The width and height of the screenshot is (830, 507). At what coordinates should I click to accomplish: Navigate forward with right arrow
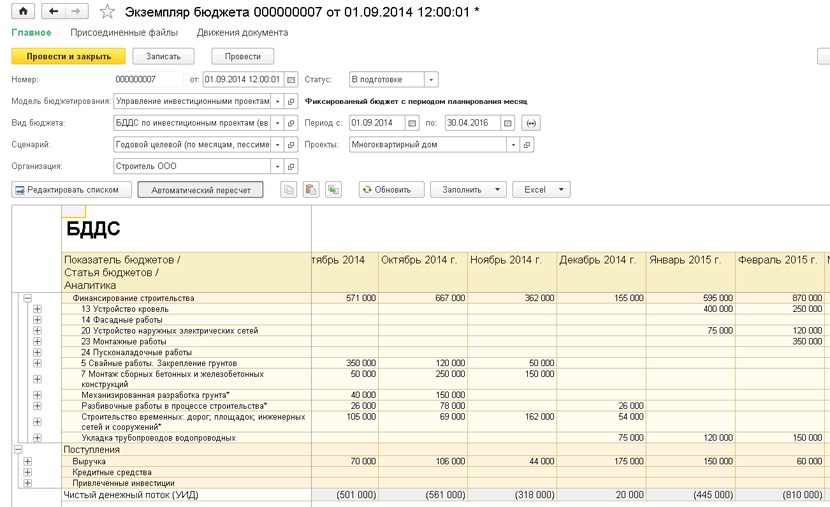click(76, 11)
